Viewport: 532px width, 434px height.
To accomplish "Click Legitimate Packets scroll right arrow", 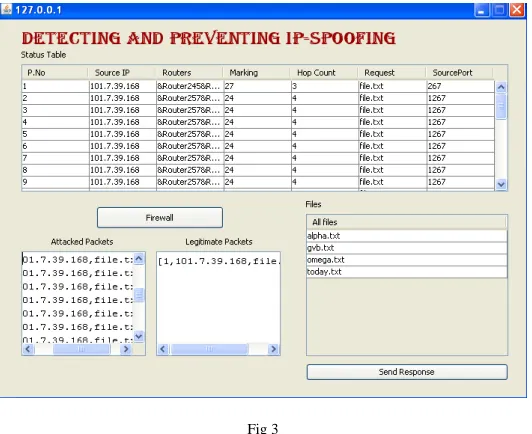I will click(x=273, y=349).
